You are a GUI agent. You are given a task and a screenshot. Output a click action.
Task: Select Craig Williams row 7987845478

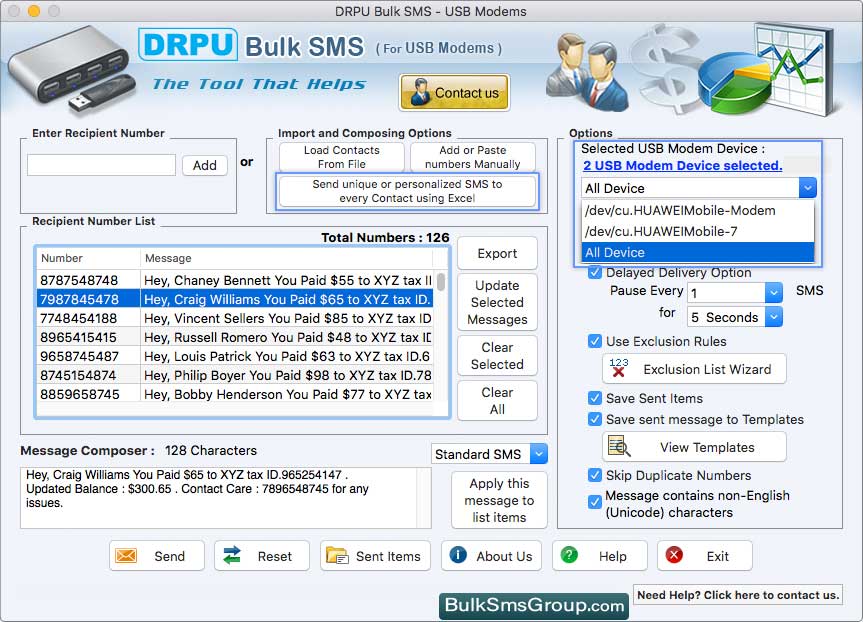235,299
